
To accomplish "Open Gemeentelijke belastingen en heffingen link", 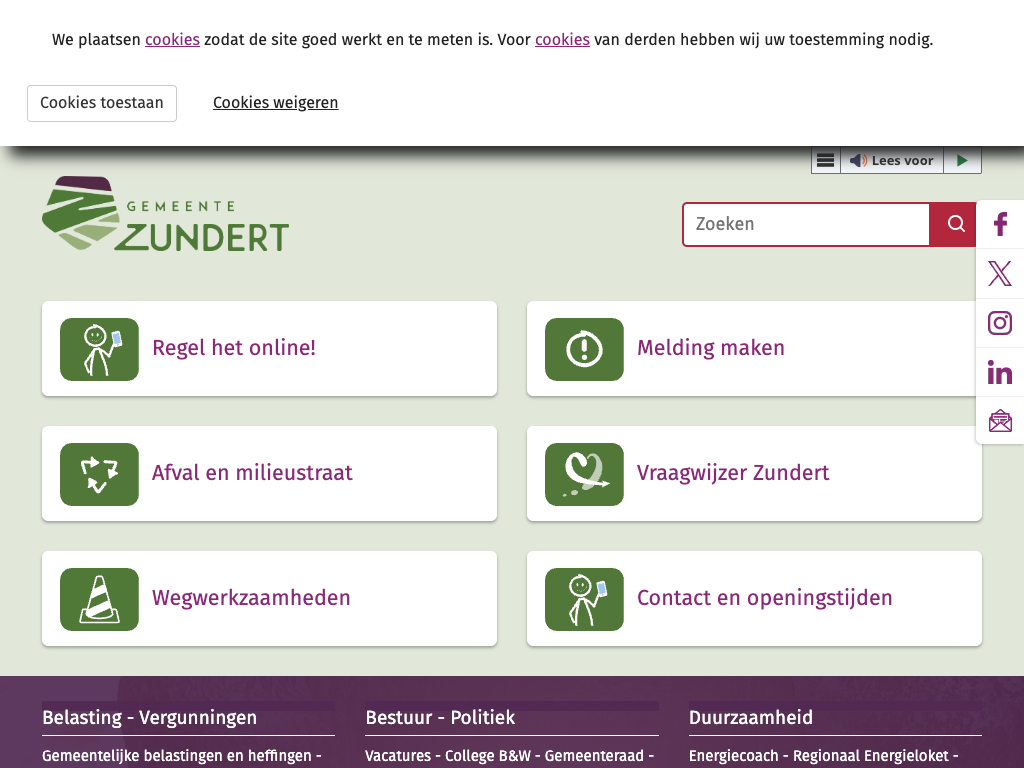I will [177, 756].
